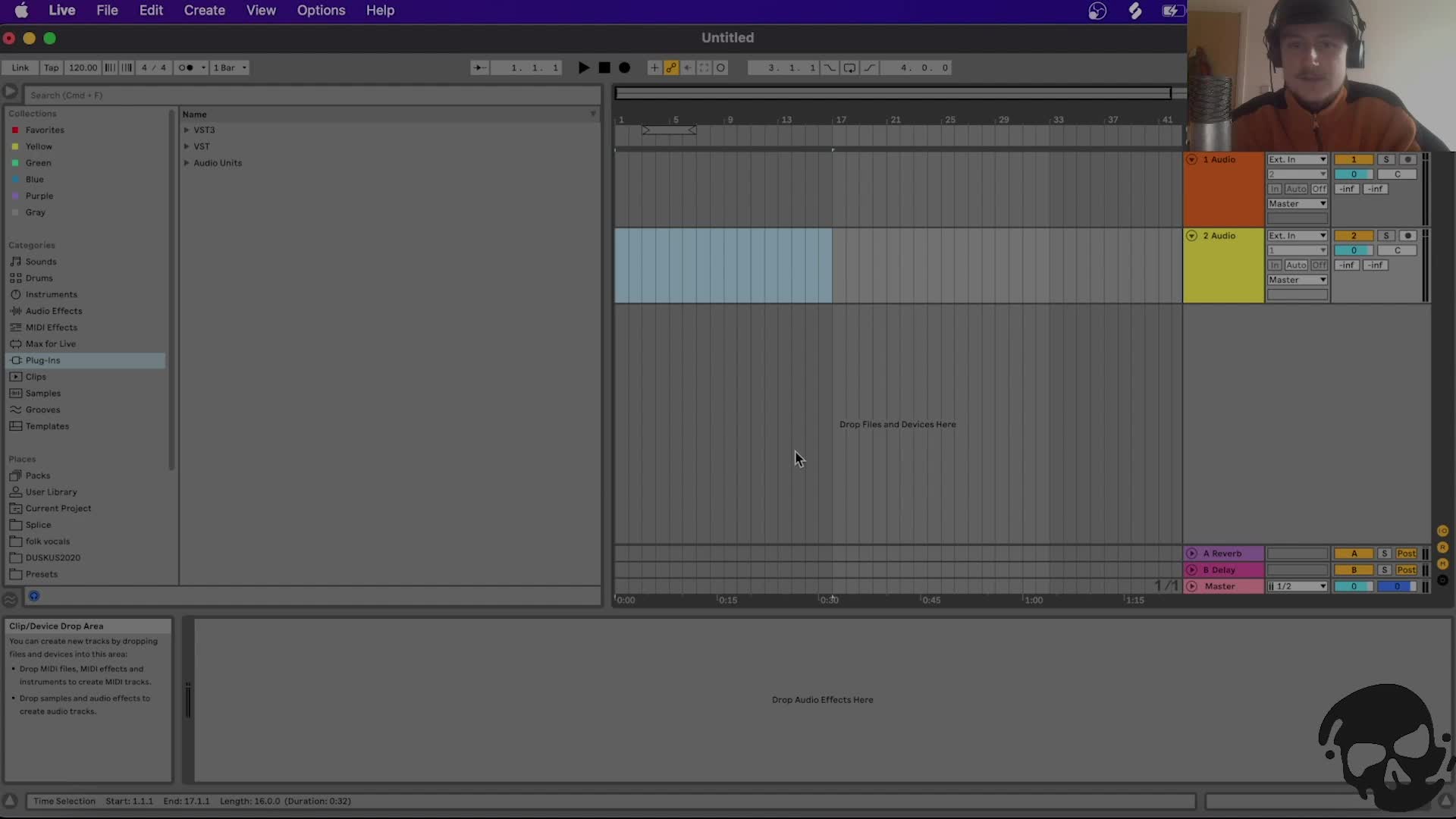Open 2 Audio Master output dropdown
The width and height of the screenshot is (1456, 819).
coord(1297,280)
